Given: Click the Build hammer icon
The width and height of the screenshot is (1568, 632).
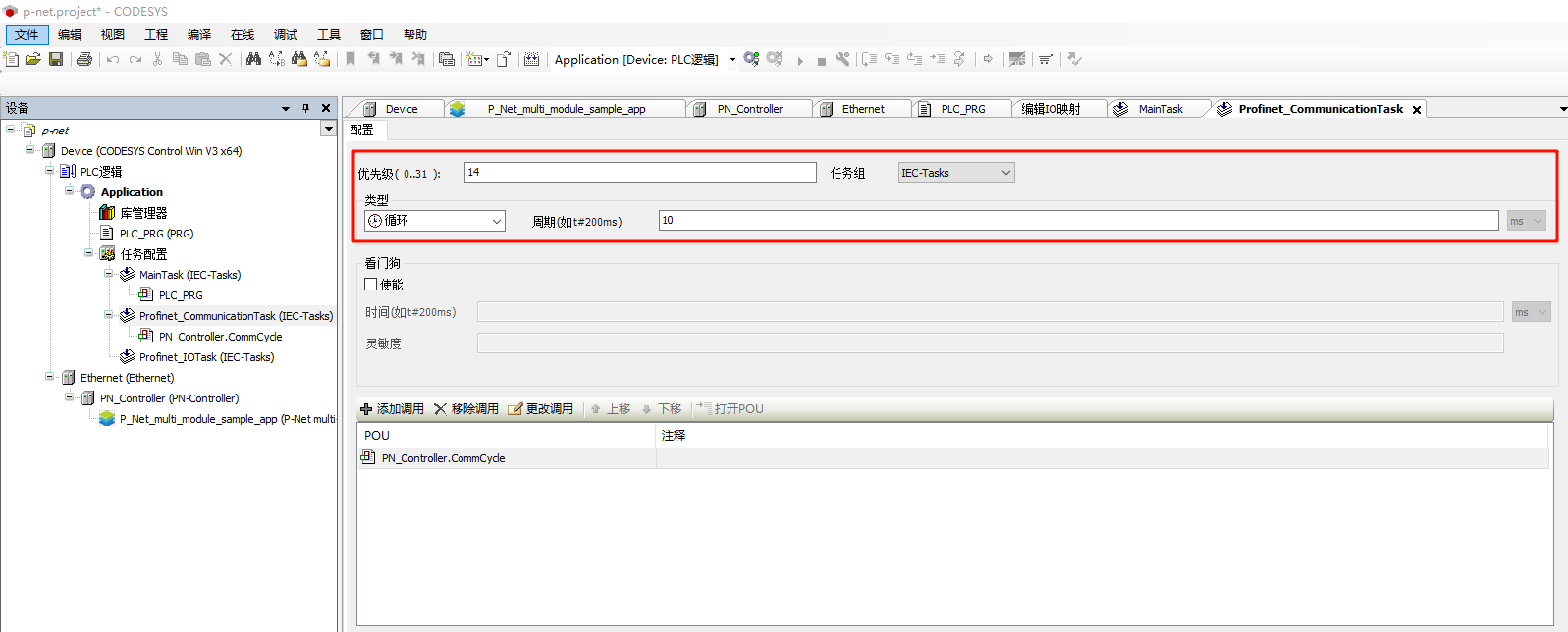Looking at the screenshot, I should click(x=531, y=59).
